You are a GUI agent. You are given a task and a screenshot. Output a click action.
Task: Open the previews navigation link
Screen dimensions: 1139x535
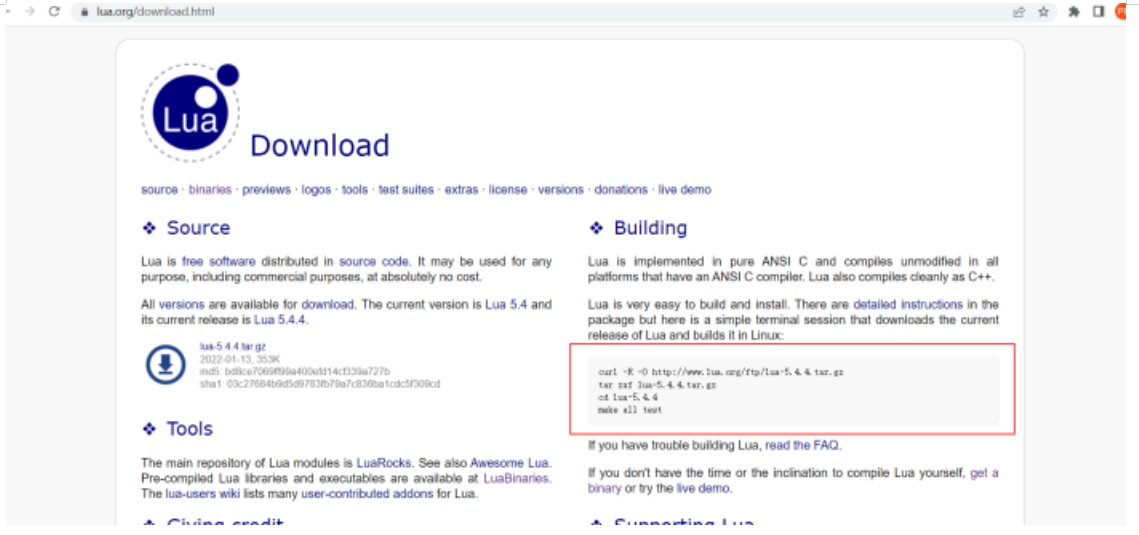pyautogui.click(x=267, y=189)
